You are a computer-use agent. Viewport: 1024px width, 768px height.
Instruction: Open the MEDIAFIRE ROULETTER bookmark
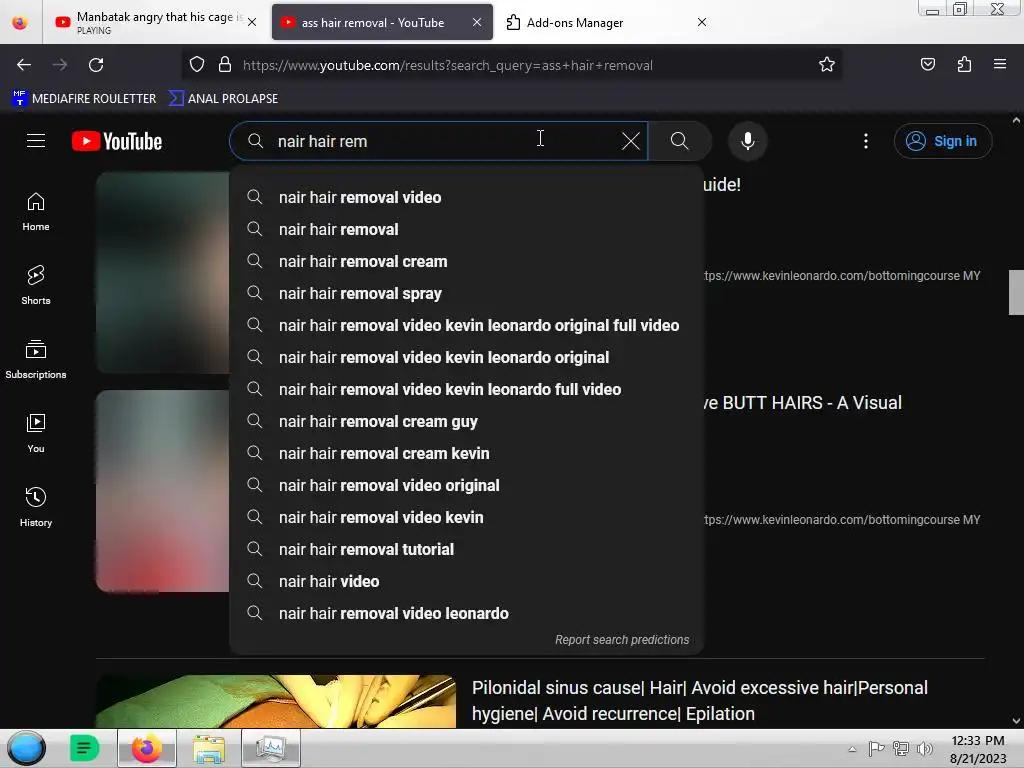pos(84,99)
